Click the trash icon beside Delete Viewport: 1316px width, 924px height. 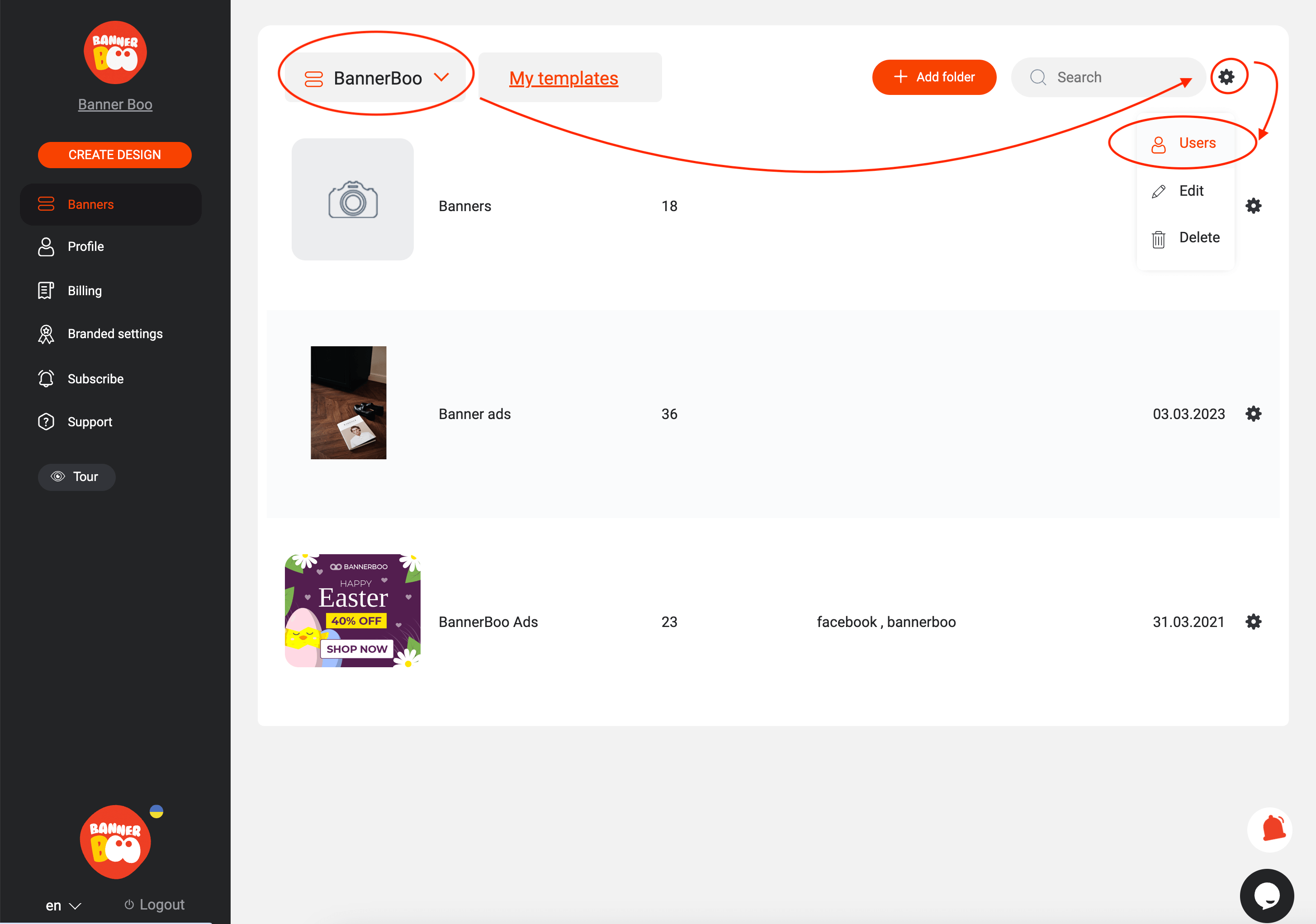pyautogui.click(x=1158, y=239)
